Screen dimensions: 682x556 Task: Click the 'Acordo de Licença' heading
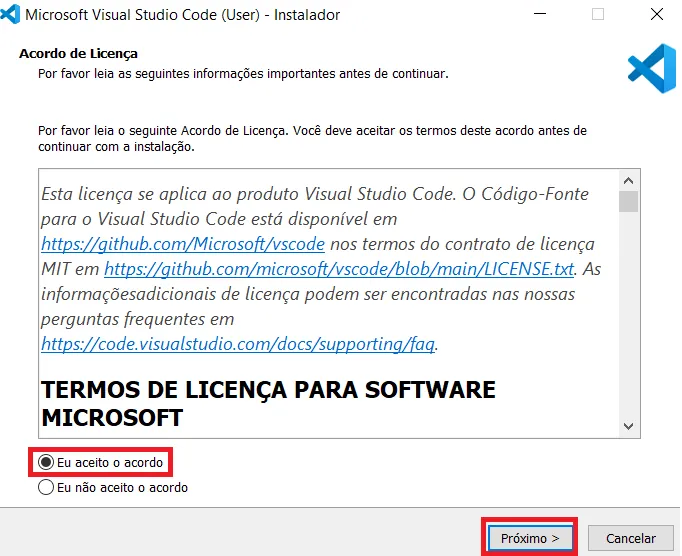(x=78, y=54)
